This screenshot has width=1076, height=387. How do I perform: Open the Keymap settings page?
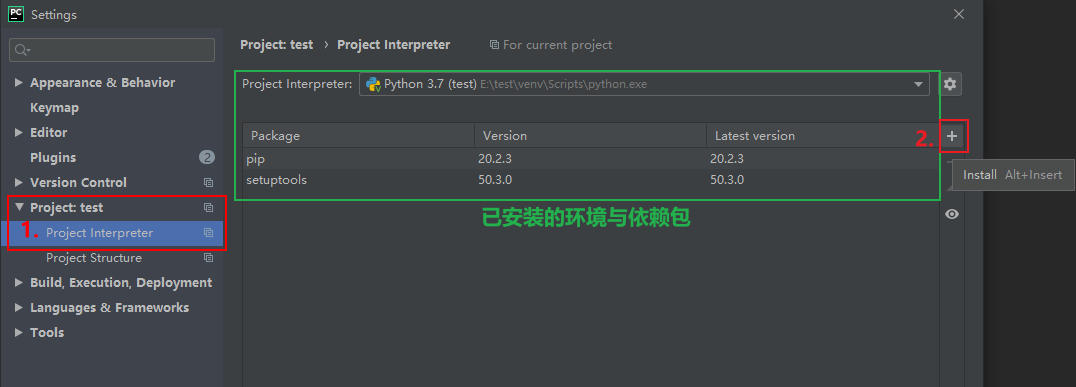(x=54, y=108)
